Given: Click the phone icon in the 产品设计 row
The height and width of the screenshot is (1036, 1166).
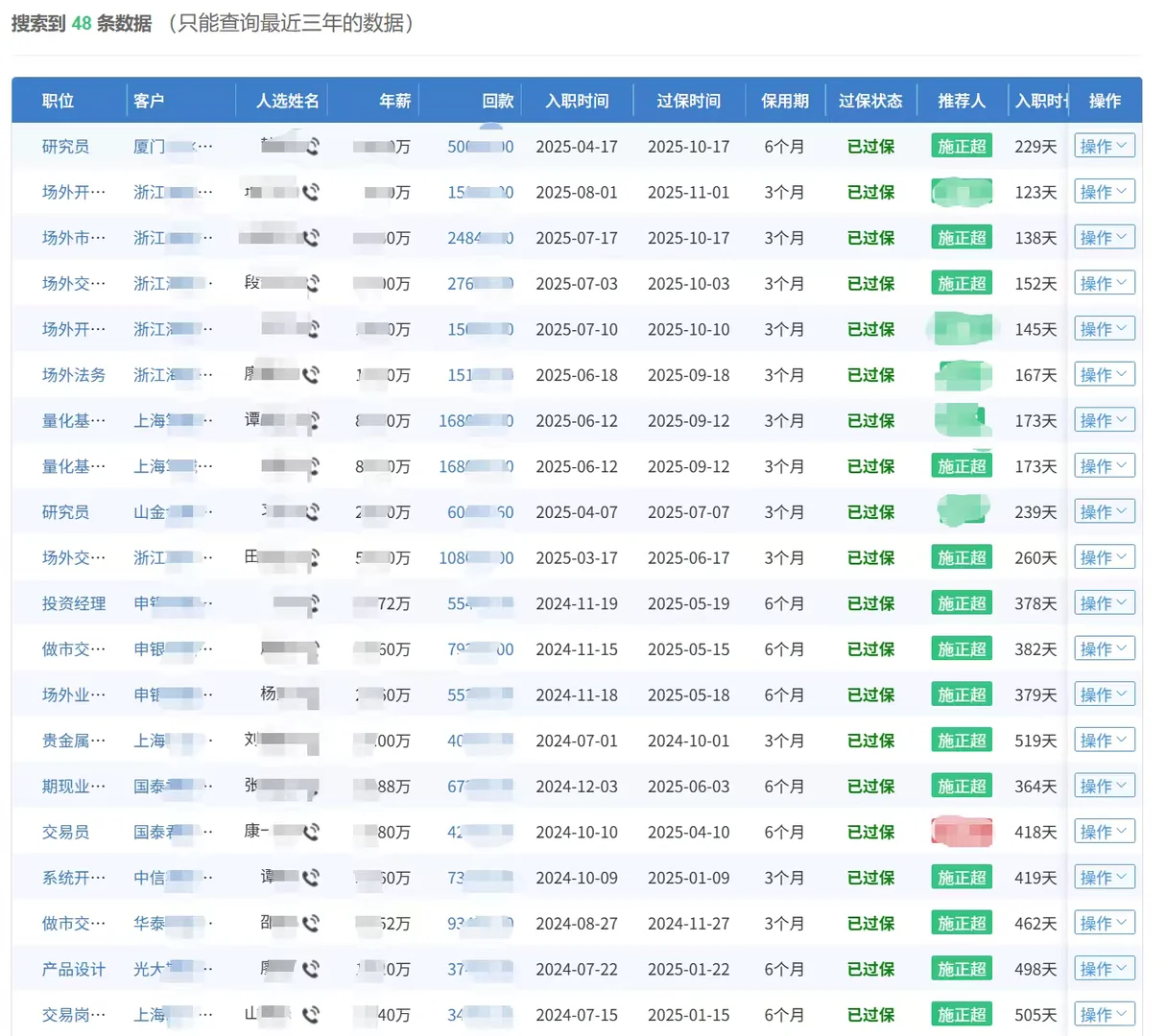Looking at the screenshot, I should click(x=312, y=968).
